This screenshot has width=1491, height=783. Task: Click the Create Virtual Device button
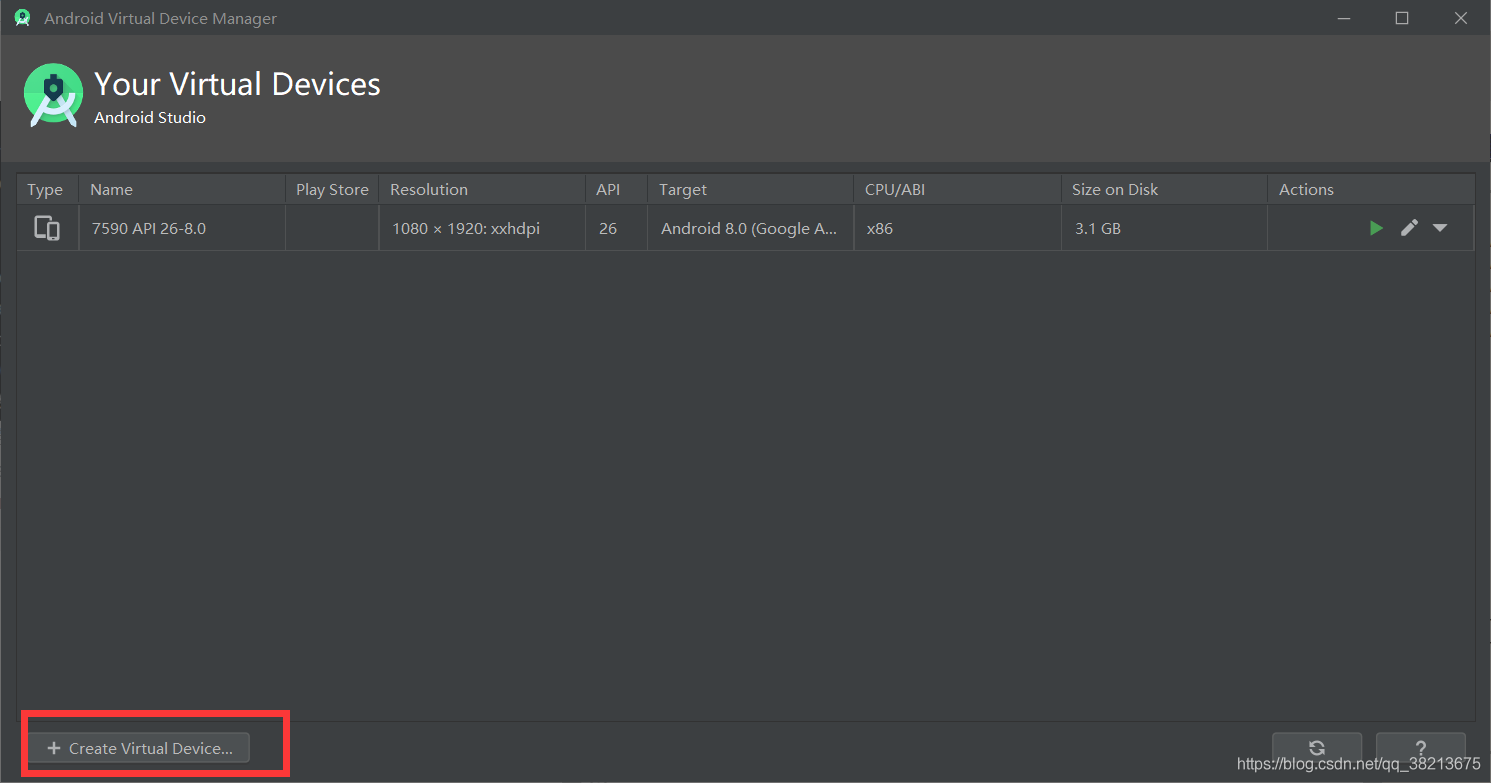[x=139, y=748]
